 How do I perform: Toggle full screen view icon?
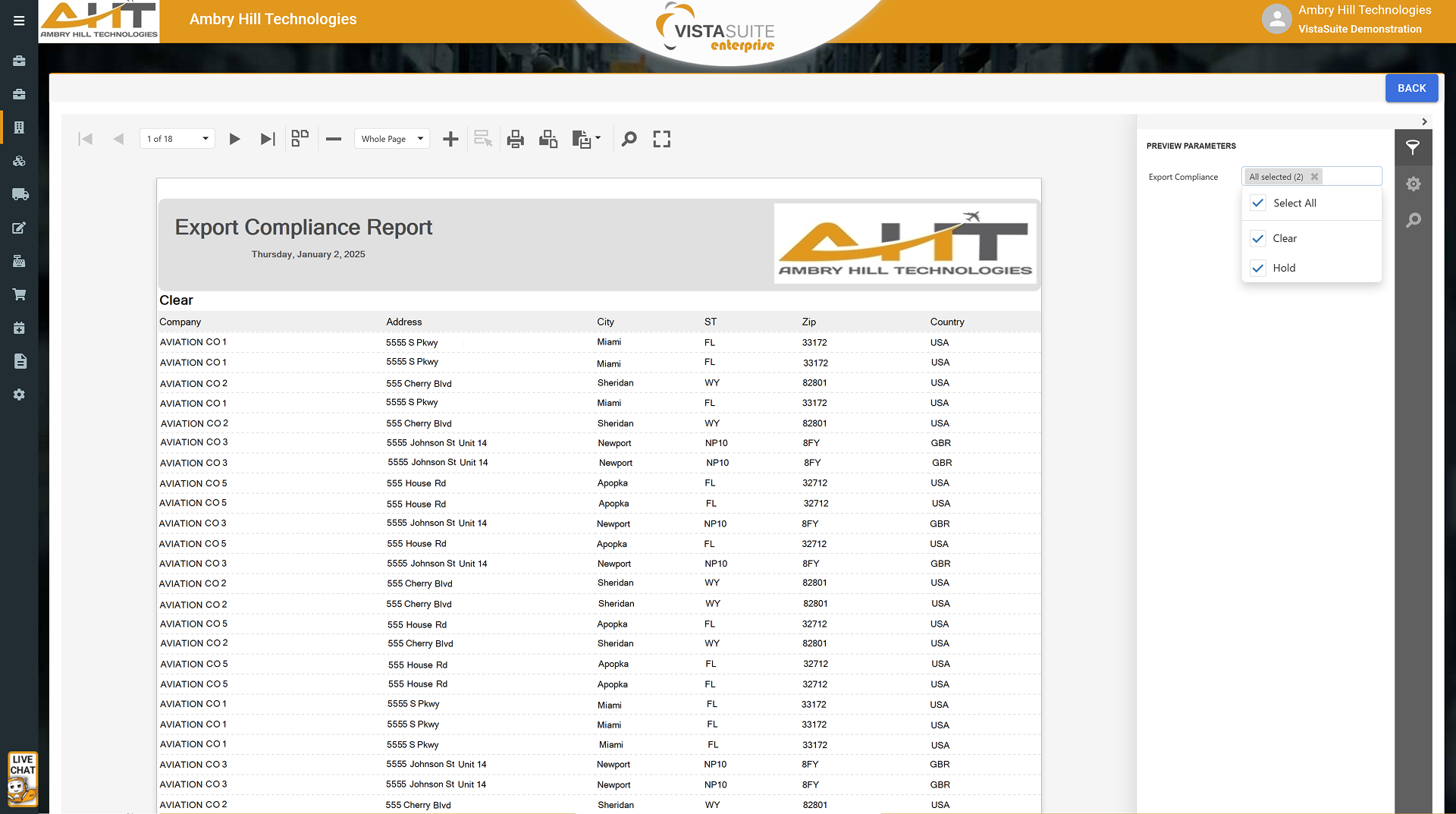pos(661,139)
